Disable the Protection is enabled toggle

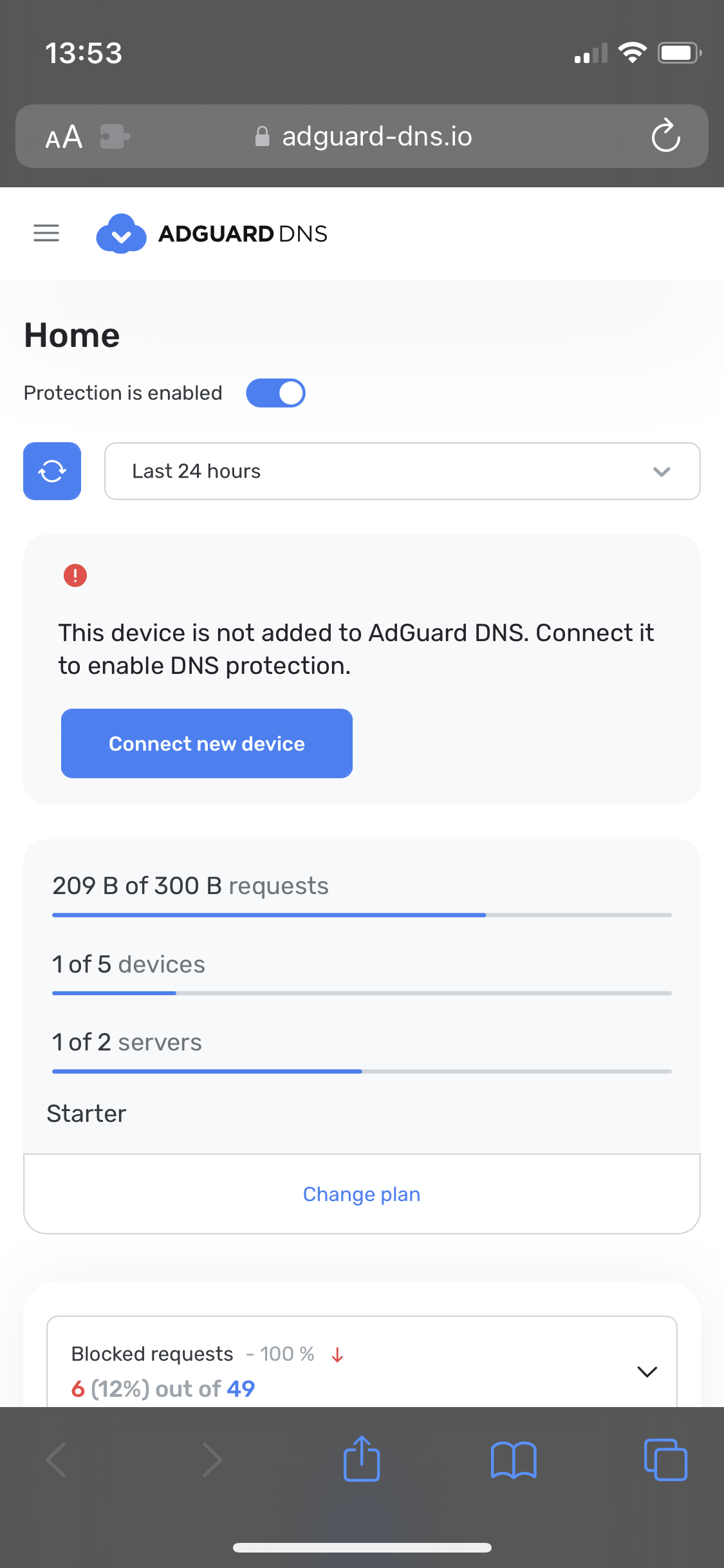pyautogui.click(x=275, y=393)
